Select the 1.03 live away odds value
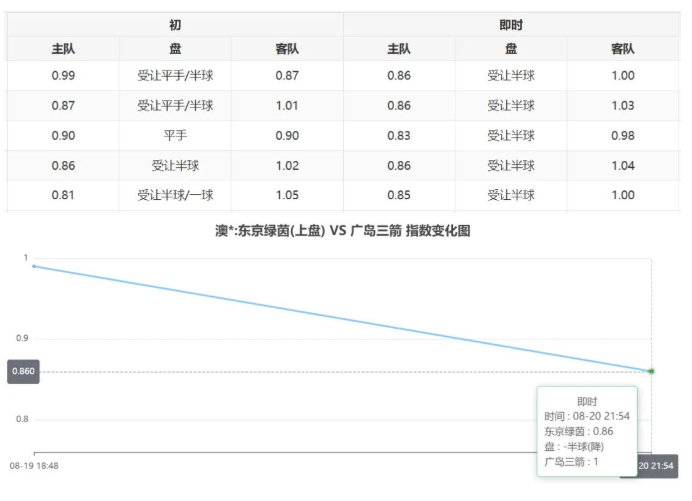 (x=623, y=105)
